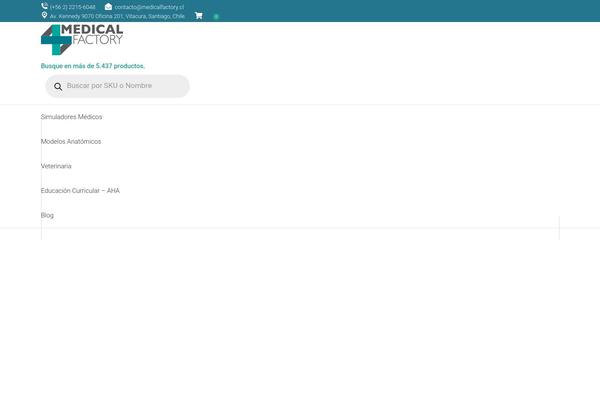Call the phone number link
600x400 pixels.
click(x=73, y=7)
